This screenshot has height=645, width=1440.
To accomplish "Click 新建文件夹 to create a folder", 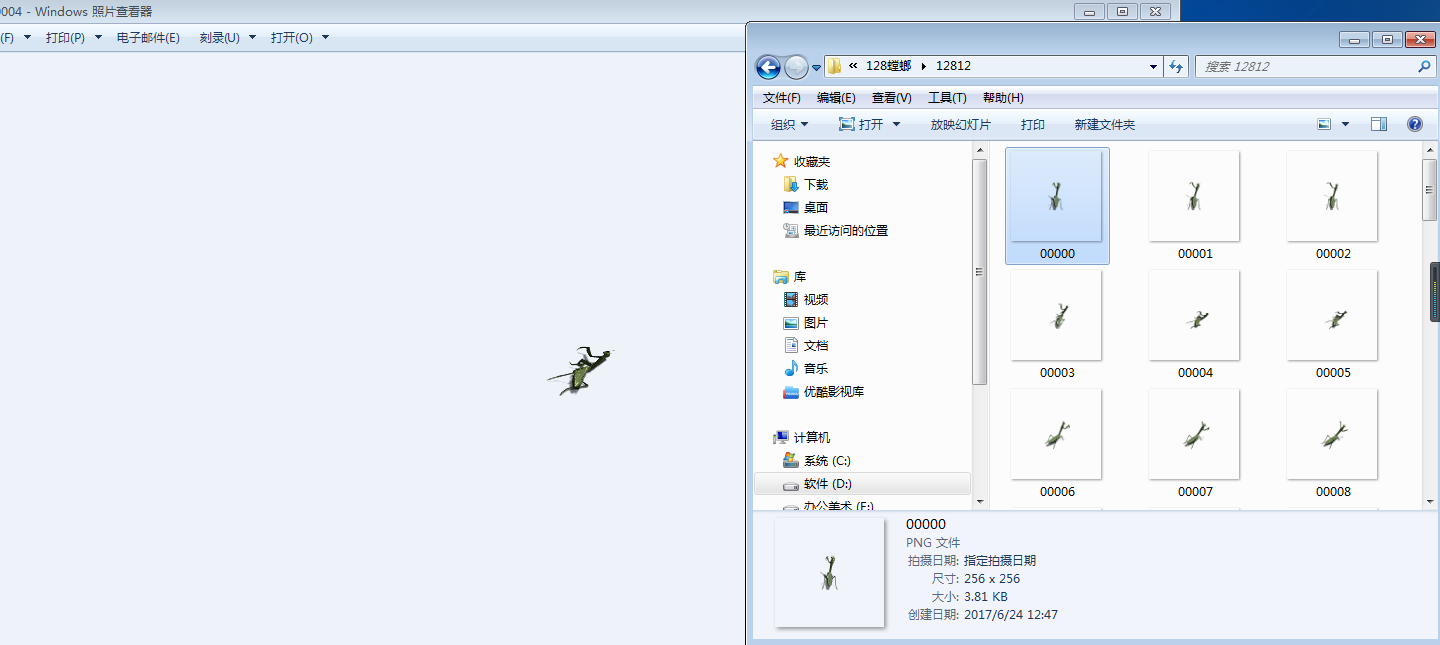I will (1105, 125).
